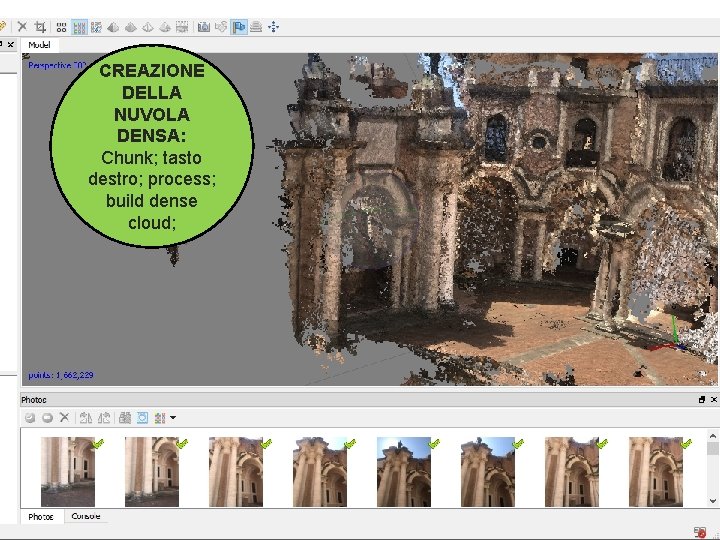Switch to dense cloud classes view
The image size is (720, 540).
pos(96,27)
